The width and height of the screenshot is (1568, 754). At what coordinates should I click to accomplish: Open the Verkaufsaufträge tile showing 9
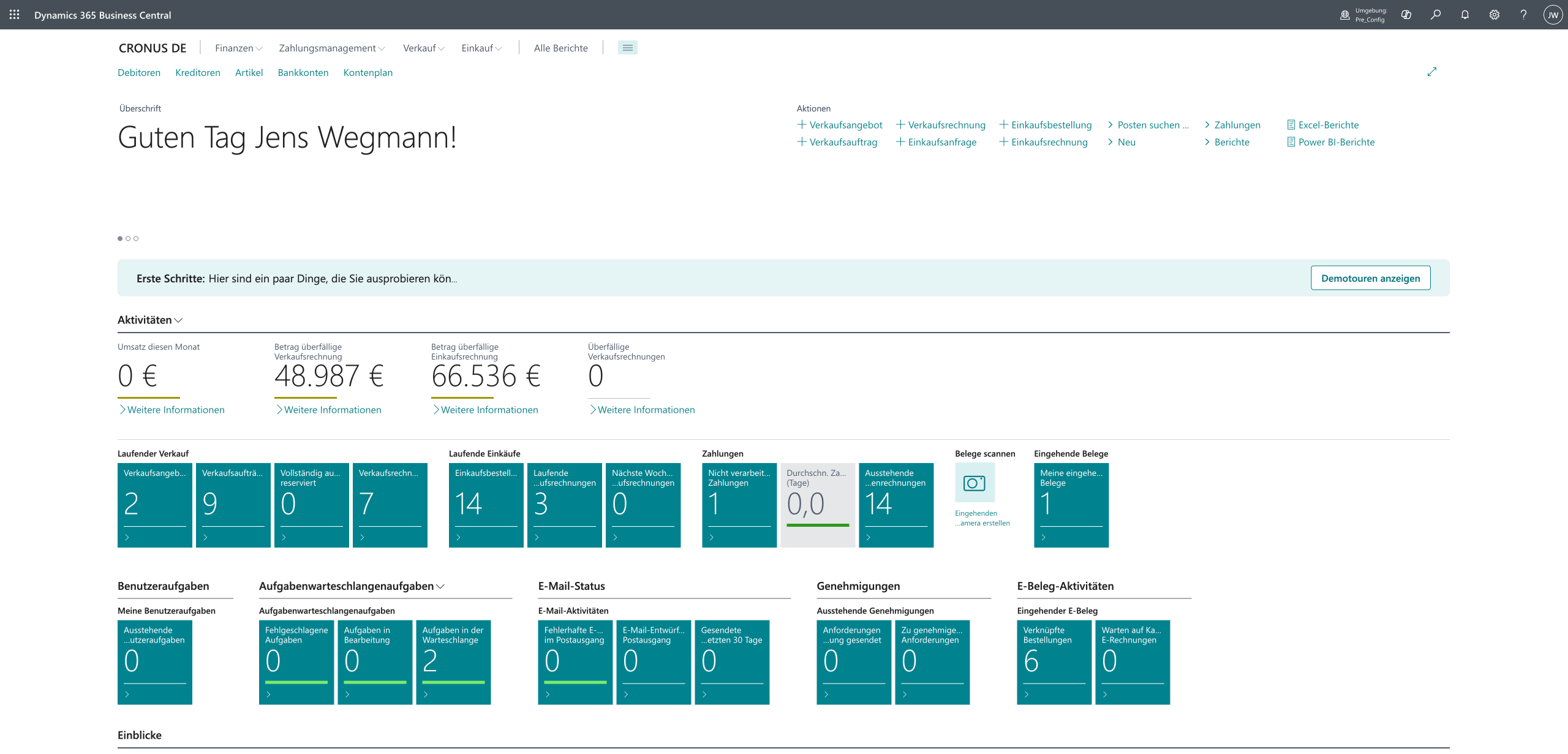click(233, 505)
